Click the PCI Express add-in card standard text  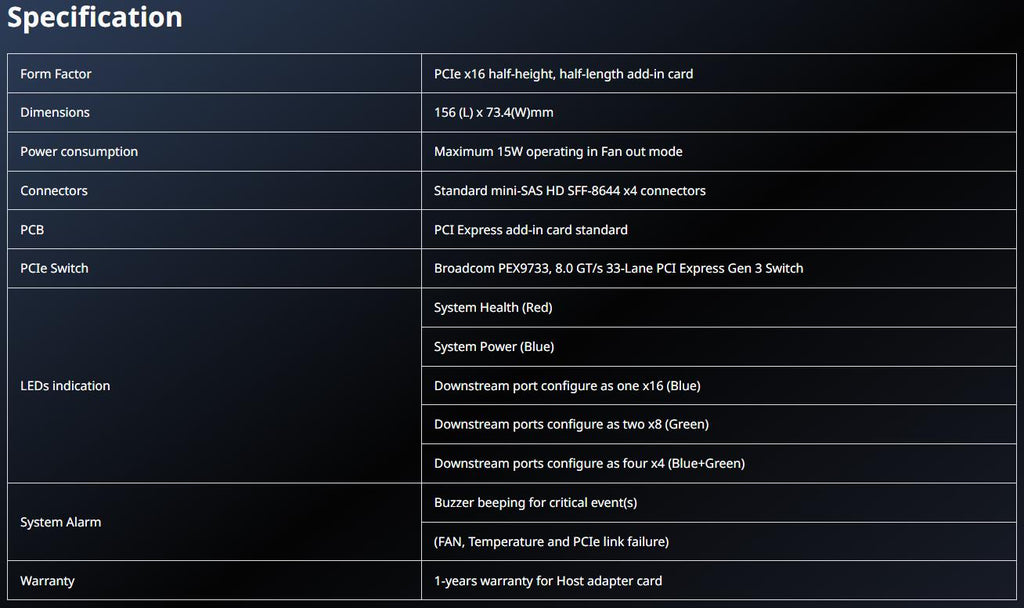530,230
